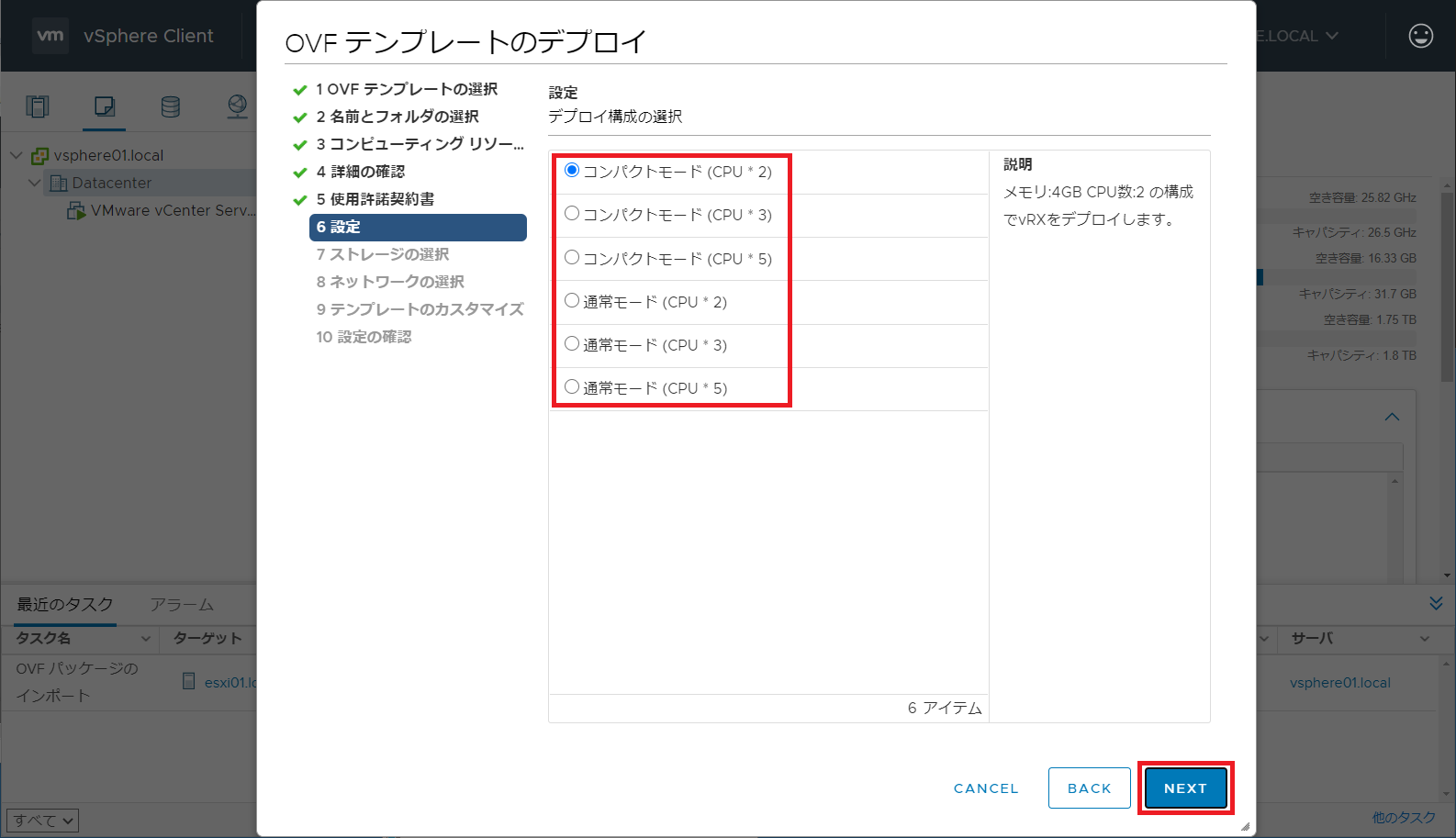Image resolution: width=1456 pixels, height=838 pixels.
Task: Select Normal mode (CPU * 5) option
Action: pos(572,386)
